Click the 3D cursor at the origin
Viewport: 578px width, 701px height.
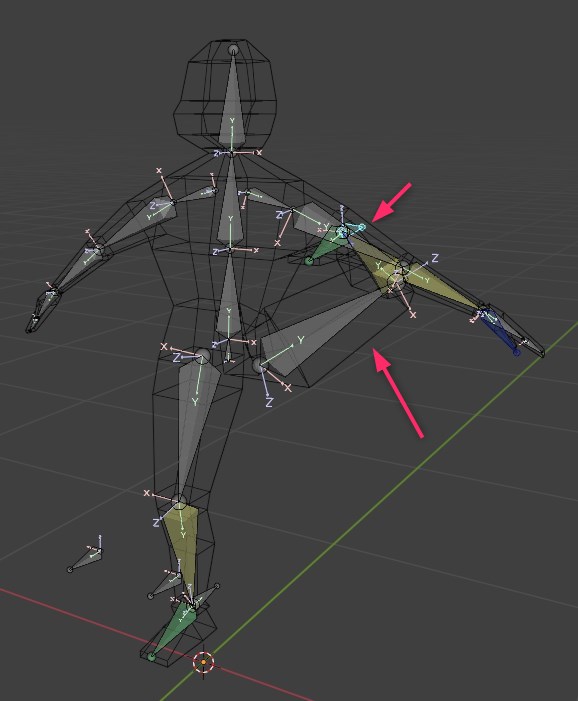click(x=204, y=662)
